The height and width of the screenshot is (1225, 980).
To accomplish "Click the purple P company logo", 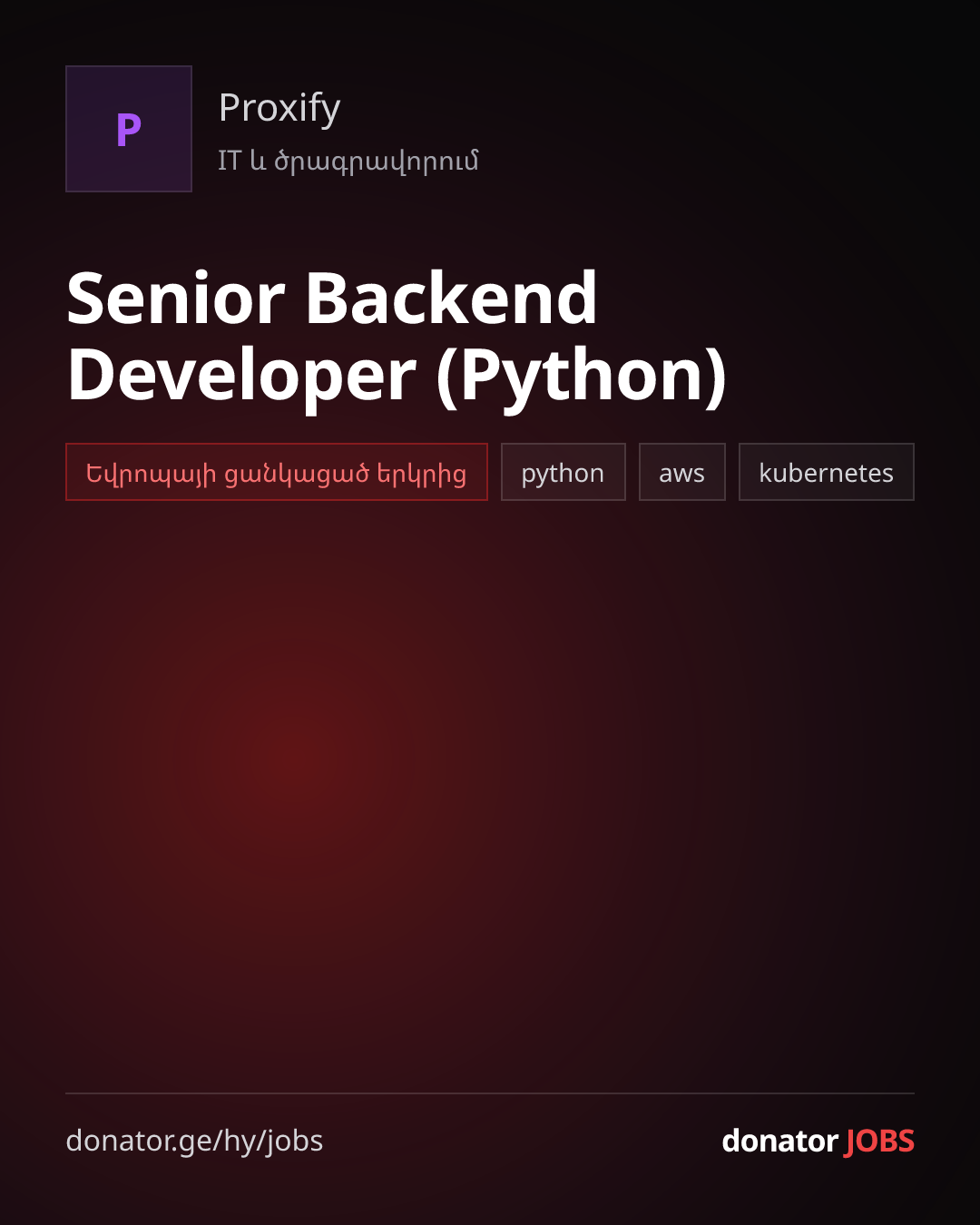I will (x=129, y=129).
